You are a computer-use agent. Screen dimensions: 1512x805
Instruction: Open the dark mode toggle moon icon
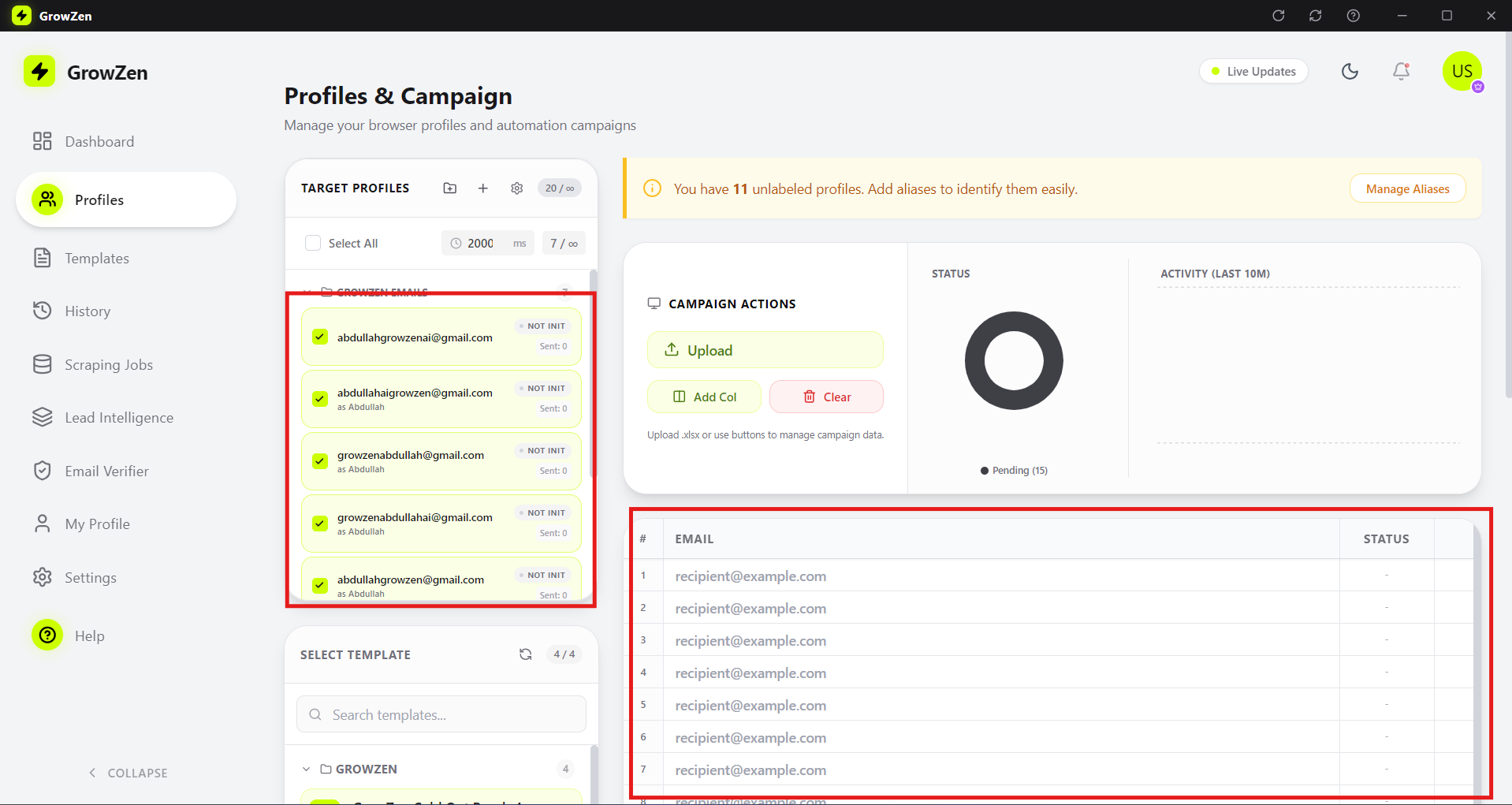(1350, 71)
